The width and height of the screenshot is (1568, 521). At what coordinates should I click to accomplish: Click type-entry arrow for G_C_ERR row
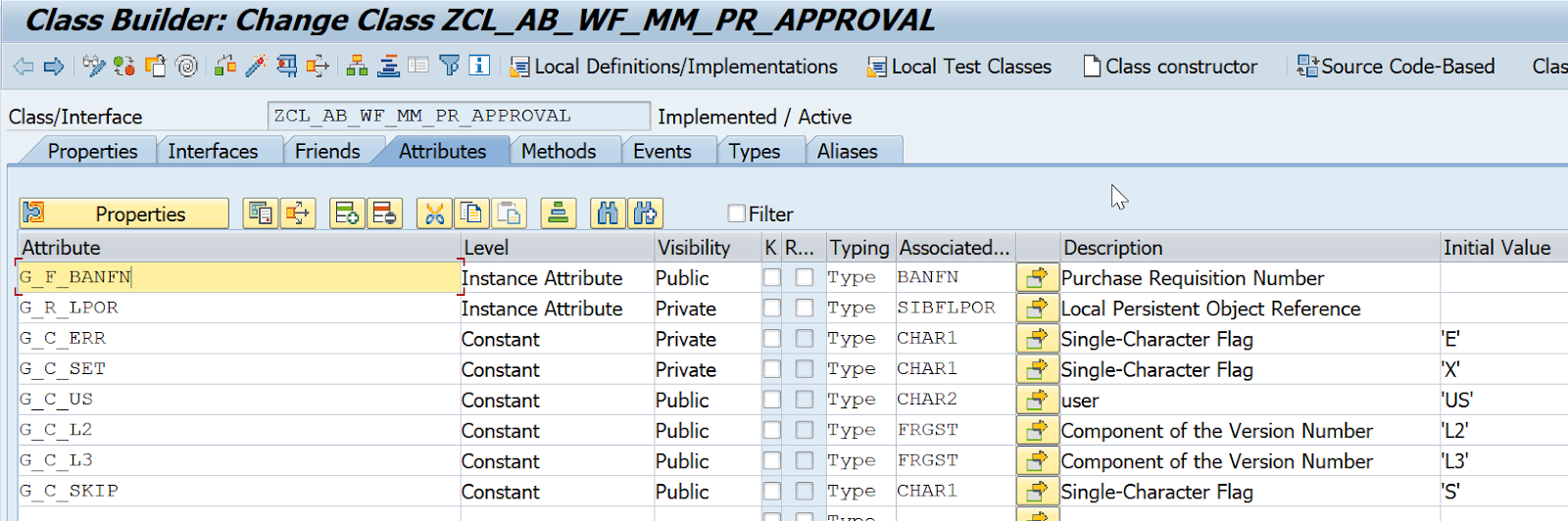pos(1037,339)
